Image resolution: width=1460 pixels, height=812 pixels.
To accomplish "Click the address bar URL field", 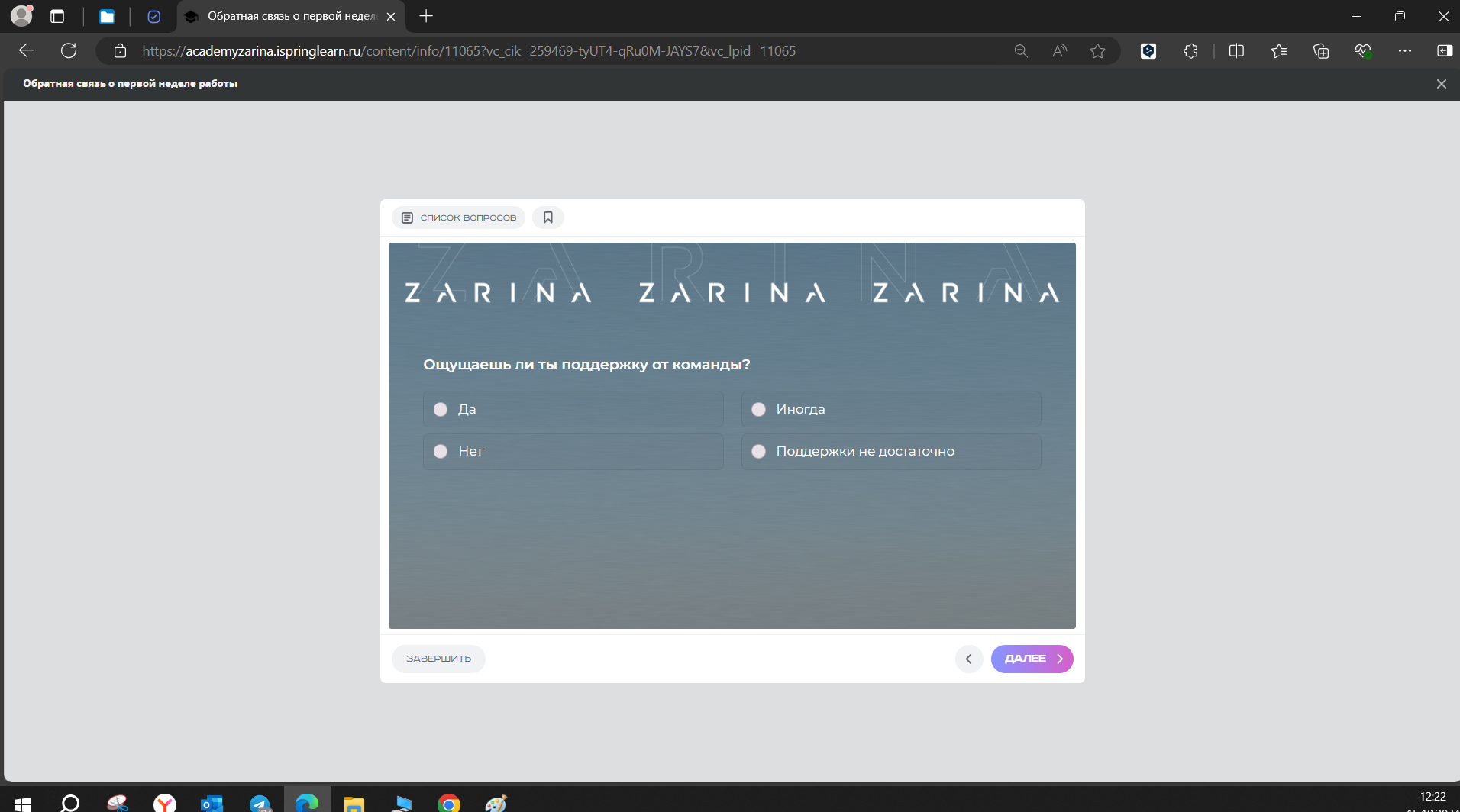I will [535, 51].
